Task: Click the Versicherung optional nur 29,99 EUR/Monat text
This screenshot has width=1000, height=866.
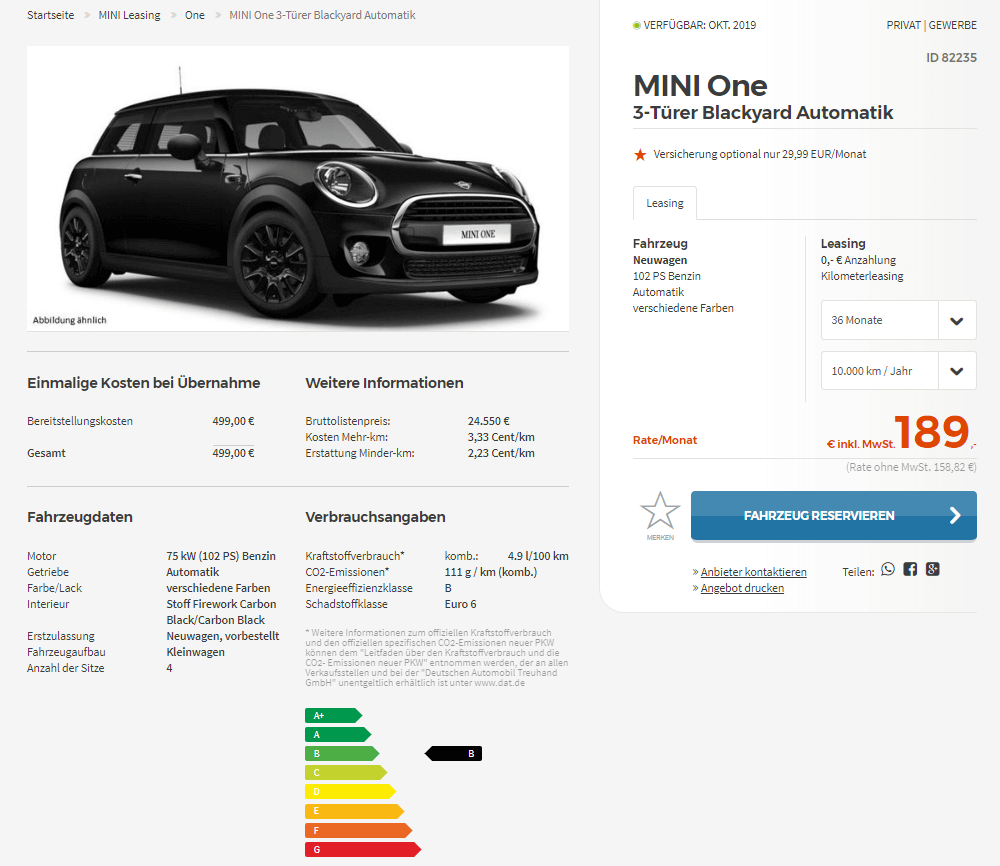Action: [x=760, y=154]
